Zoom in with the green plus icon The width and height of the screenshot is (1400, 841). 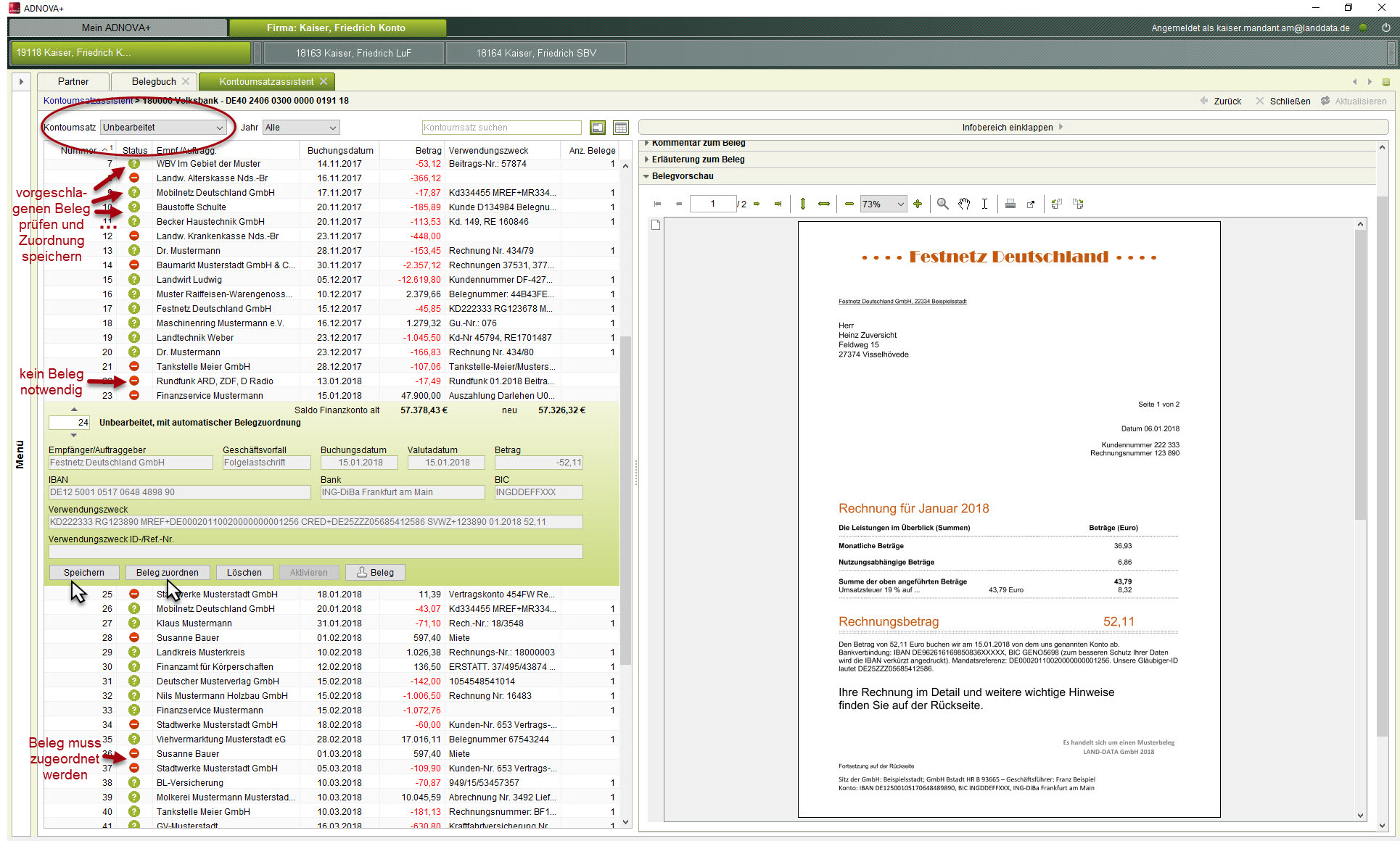click(918, 204)
